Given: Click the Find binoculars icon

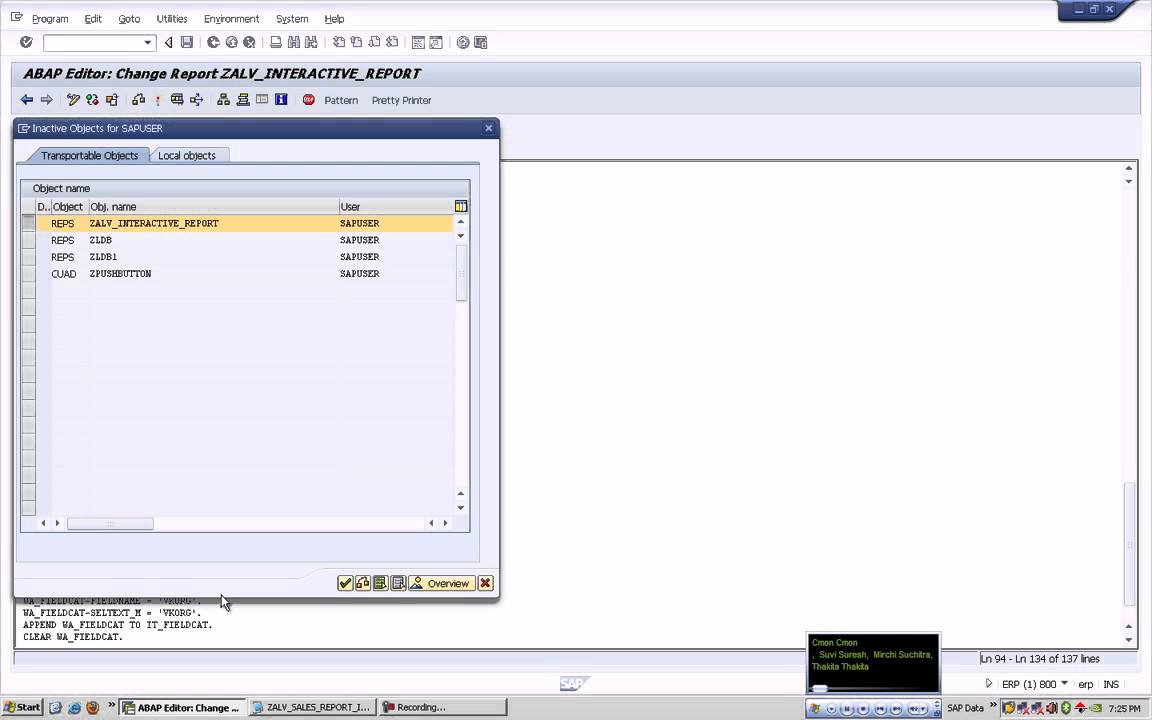Looking at the screenshot, I should [x=294, y=43].
